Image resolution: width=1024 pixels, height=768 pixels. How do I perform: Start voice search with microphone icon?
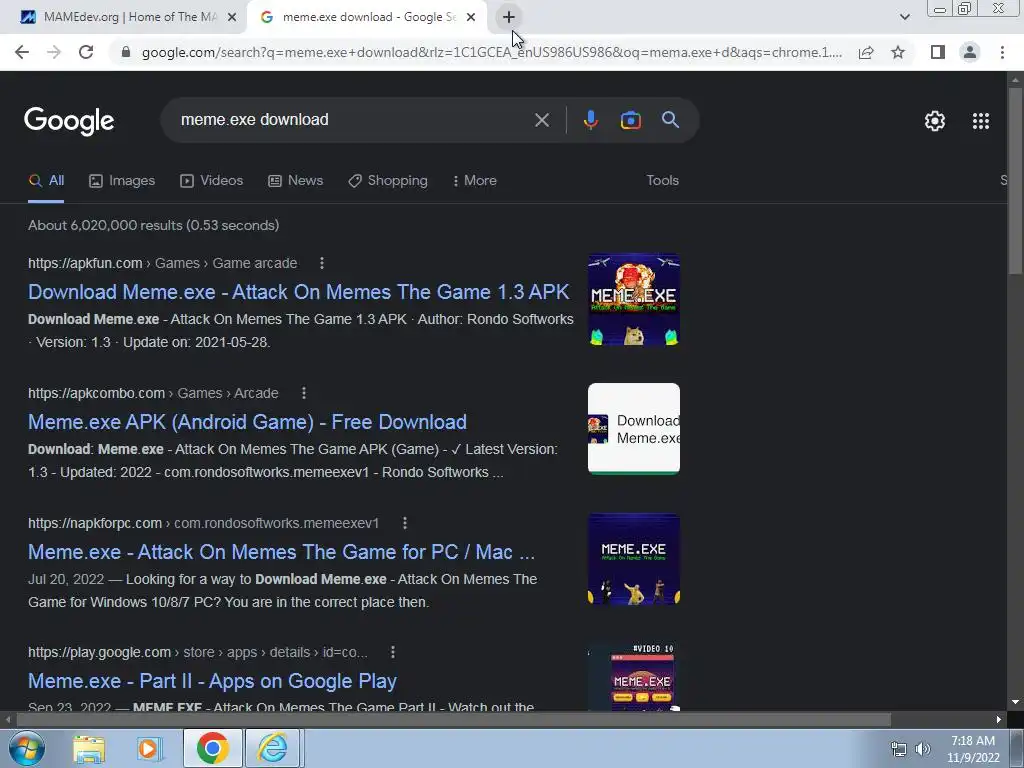tap(590, 120)
